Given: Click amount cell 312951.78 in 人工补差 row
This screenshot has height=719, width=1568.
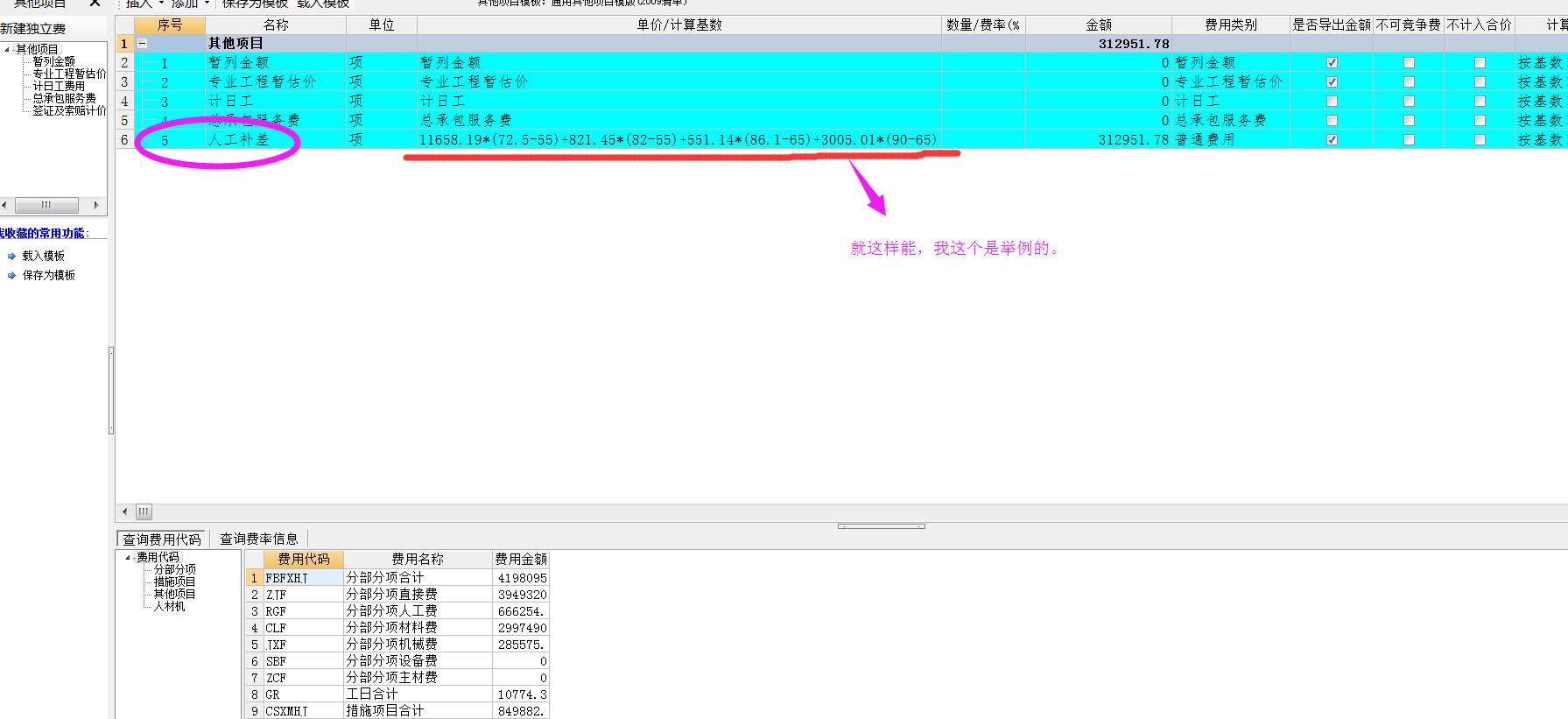Looking at the screenshot, I should pos(1099,139).
